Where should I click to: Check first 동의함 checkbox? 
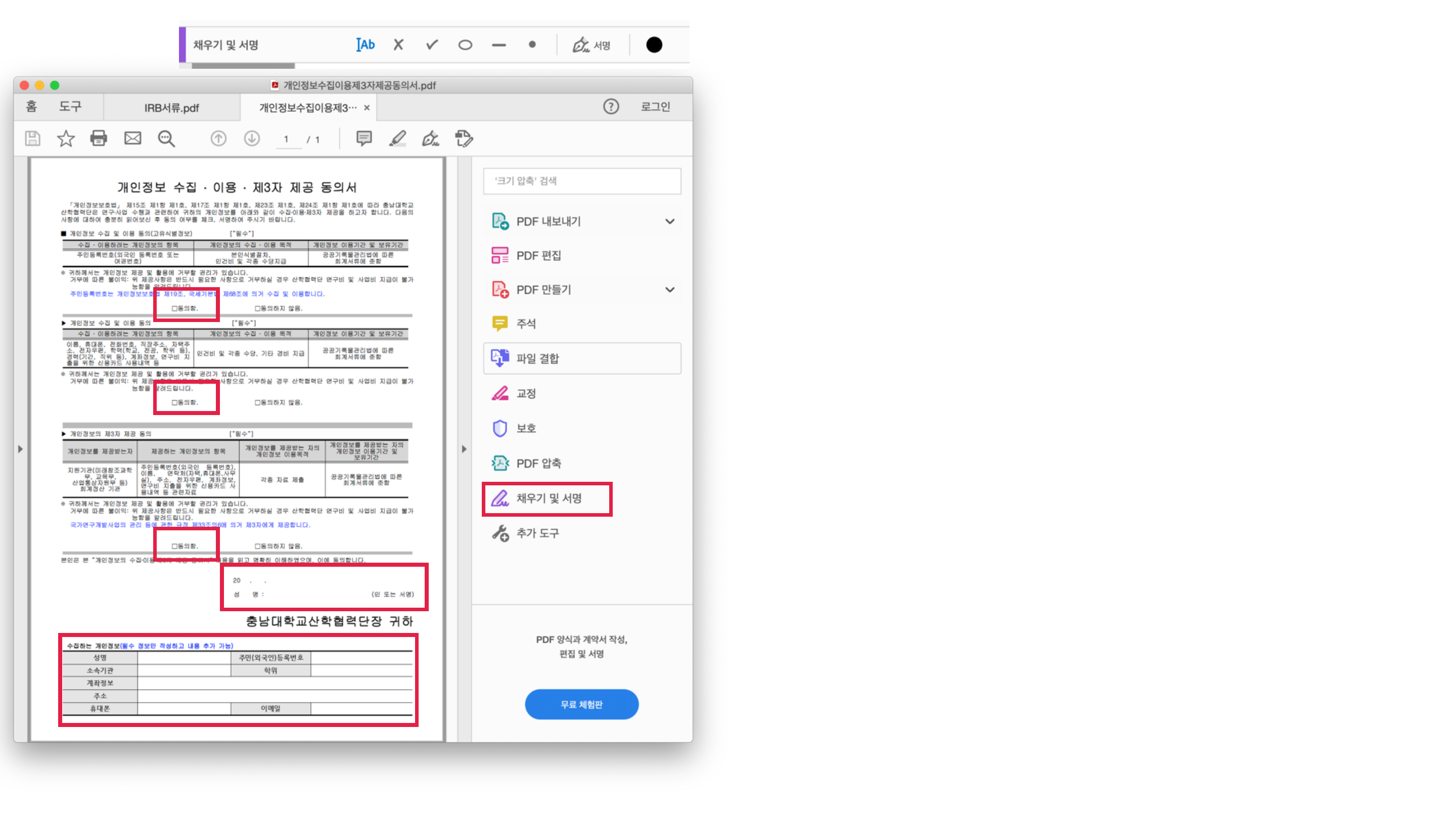174,308
